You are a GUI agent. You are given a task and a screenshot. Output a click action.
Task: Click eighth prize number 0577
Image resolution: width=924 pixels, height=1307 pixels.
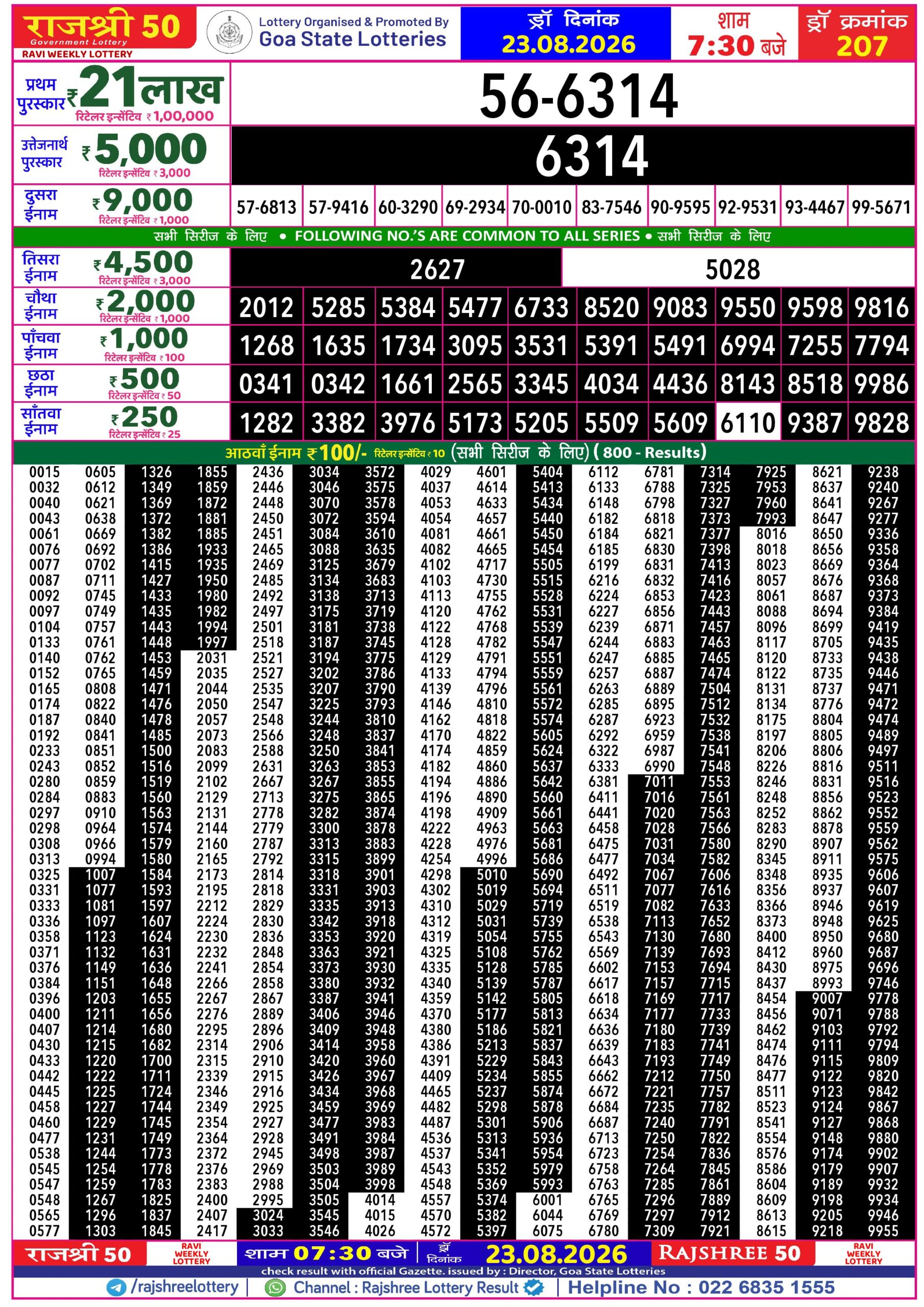click(44, 1231)
